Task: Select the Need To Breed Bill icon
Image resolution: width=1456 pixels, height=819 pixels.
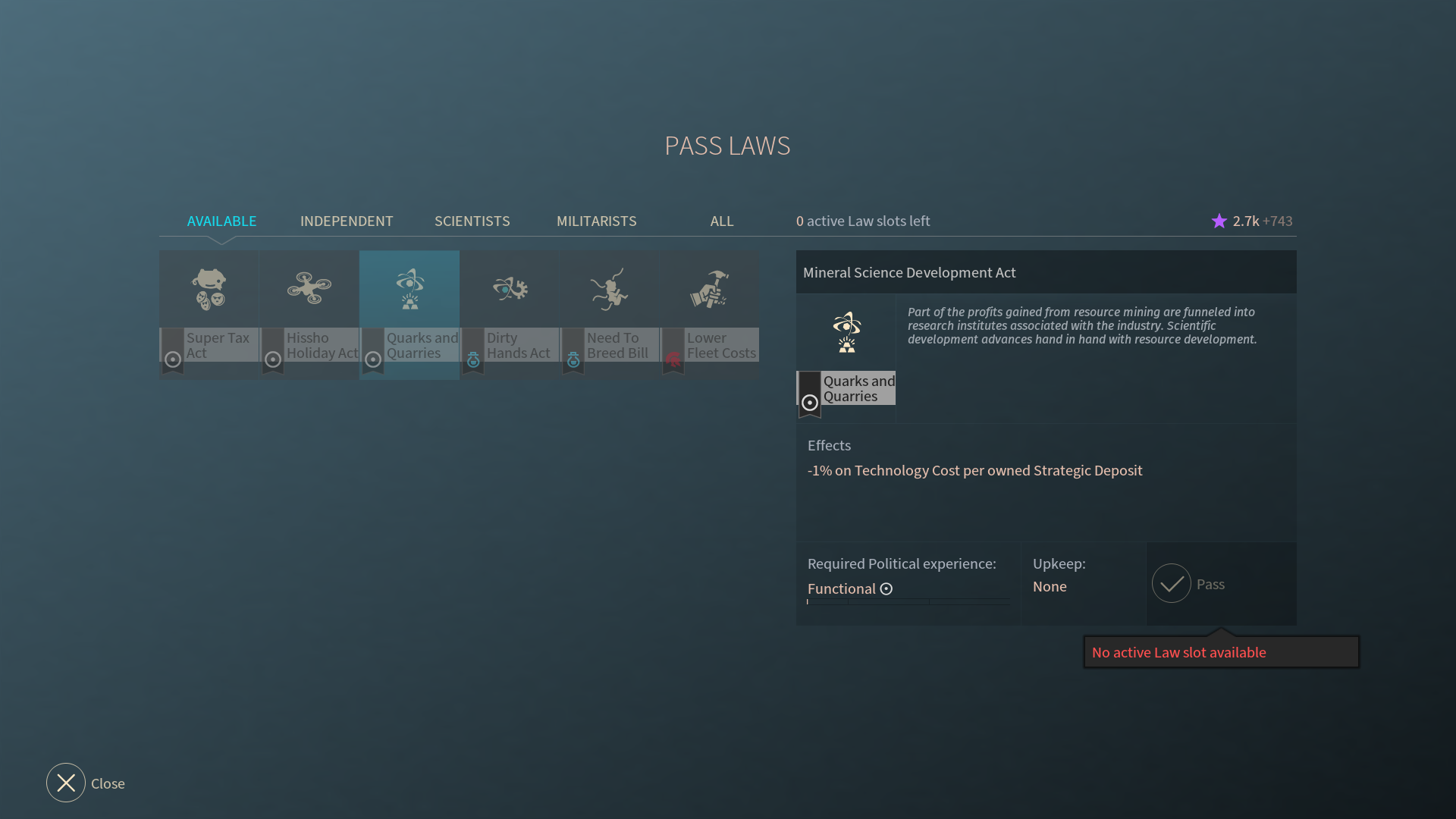Action: tap(610, 289)
